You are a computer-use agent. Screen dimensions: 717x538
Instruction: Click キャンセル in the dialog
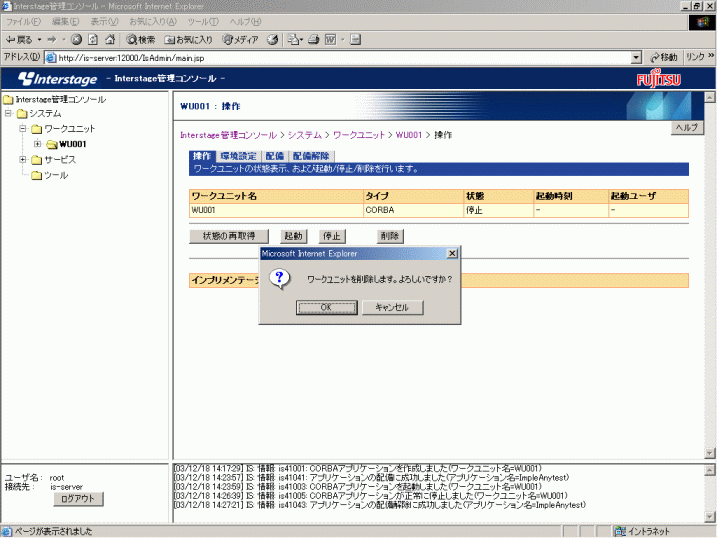point(391,308)
